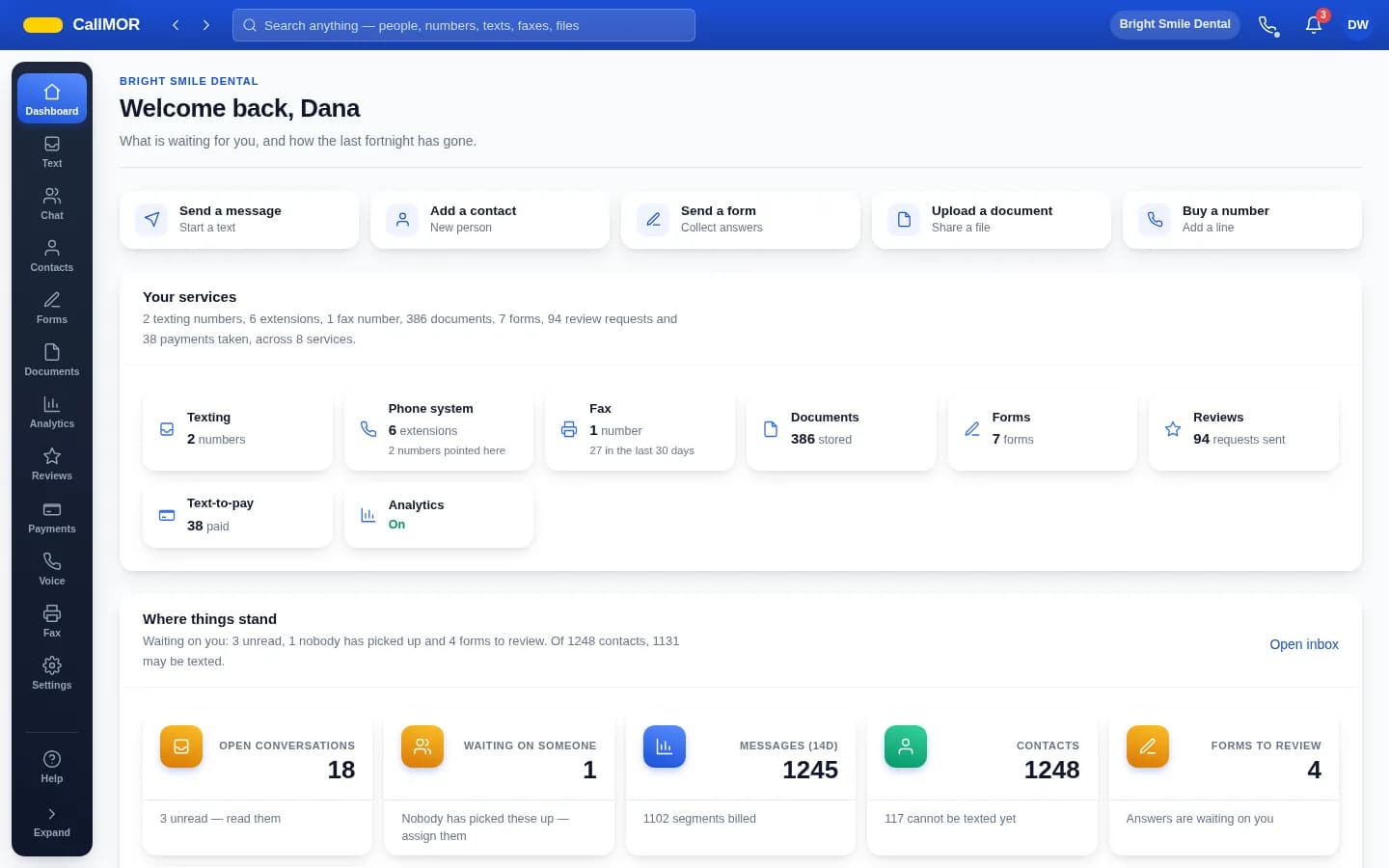Open Analytics in the sidebar
The image size is (1389, 868).
[x=52, y=412]
